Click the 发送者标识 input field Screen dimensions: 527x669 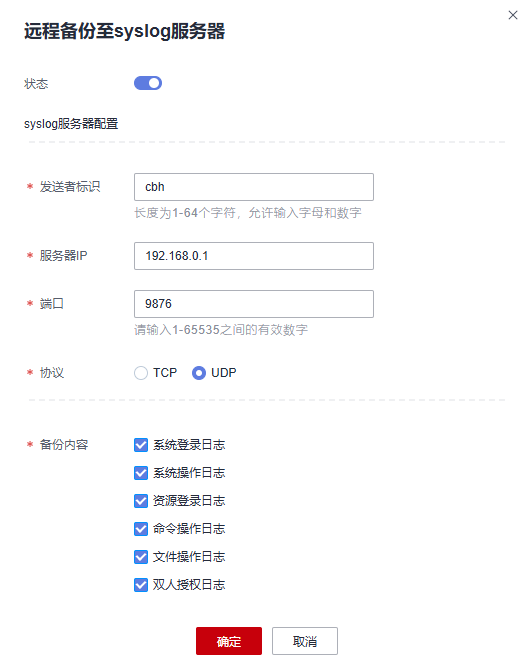point(253,187)
